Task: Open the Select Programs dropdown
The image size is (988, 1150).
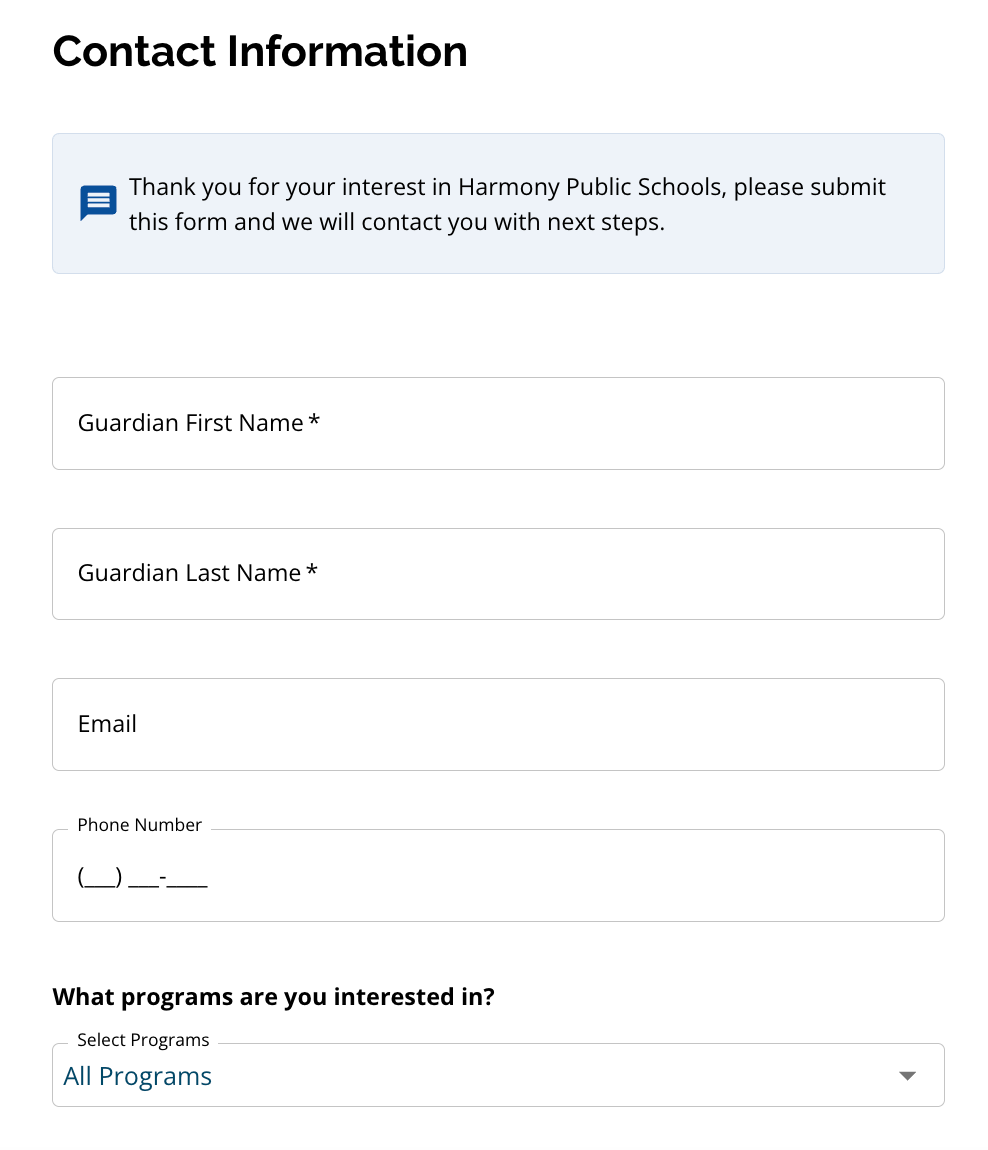Action: pos(498,1076)
